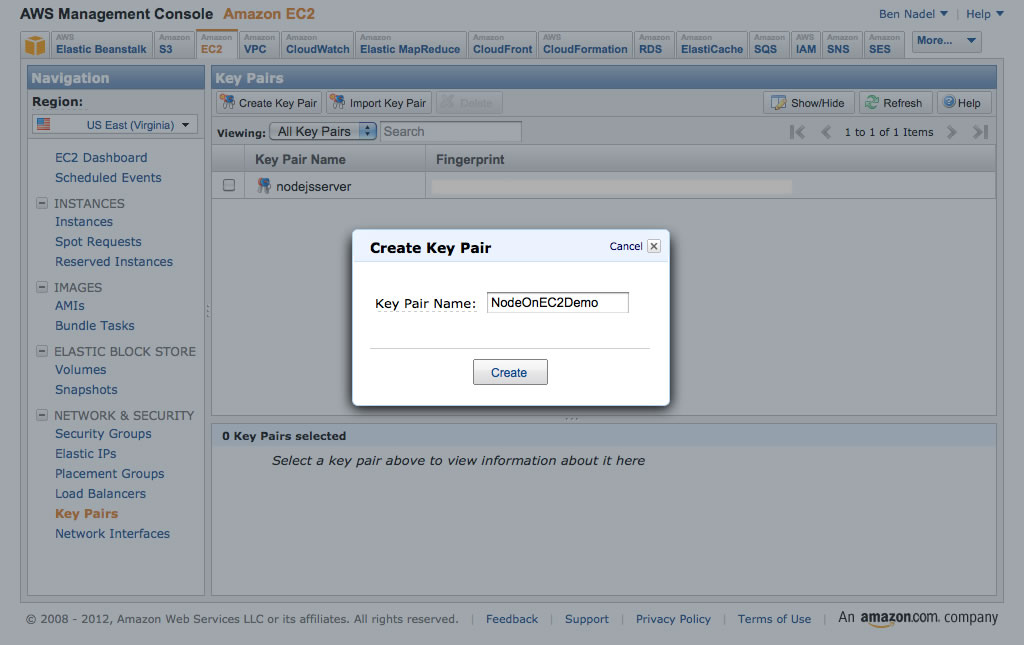Select the EC2 service tab

(x=216, y=44)
